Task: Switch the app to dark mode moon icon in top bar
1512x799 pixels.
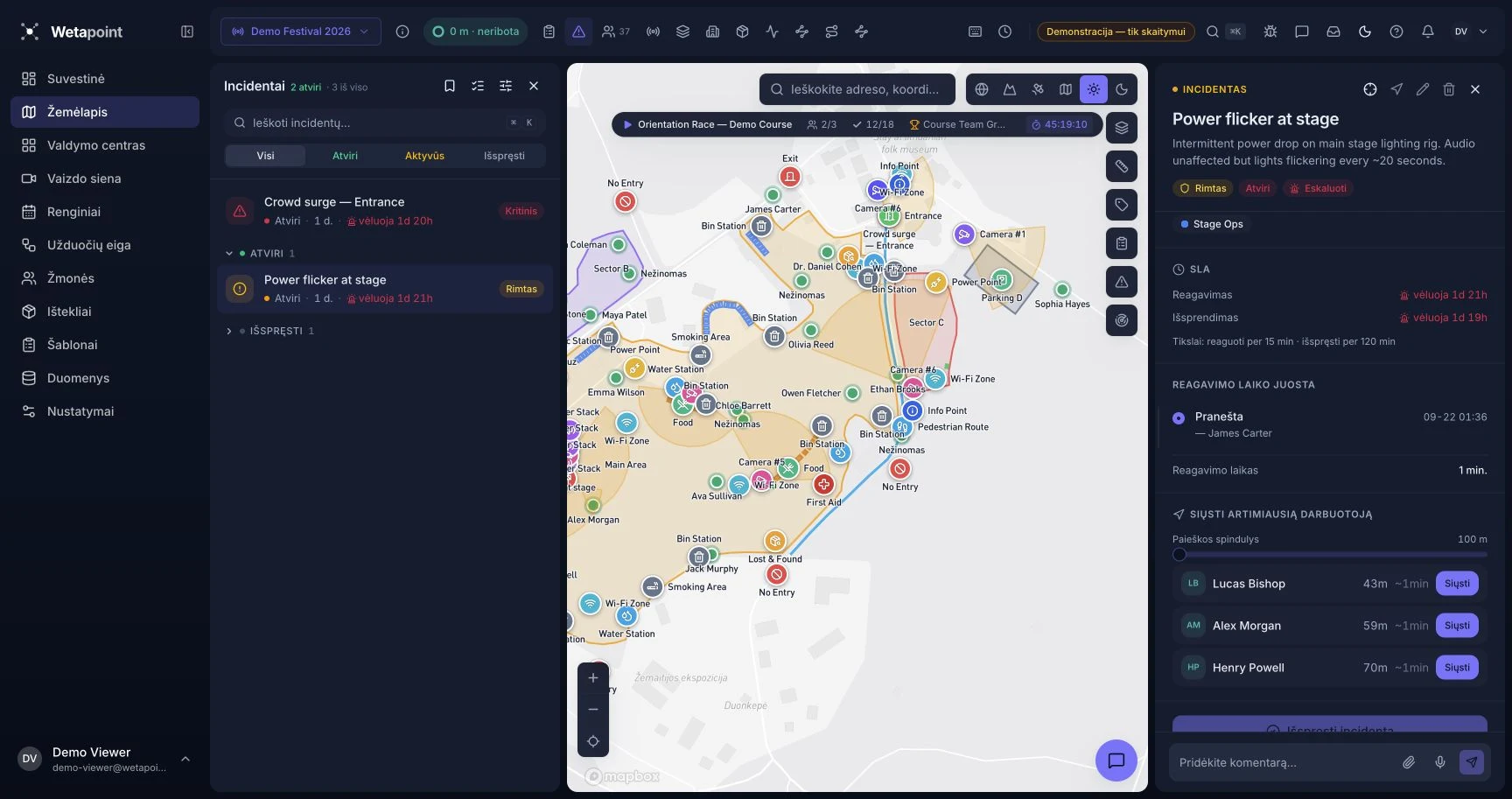Action: (x=1365, y=32)
